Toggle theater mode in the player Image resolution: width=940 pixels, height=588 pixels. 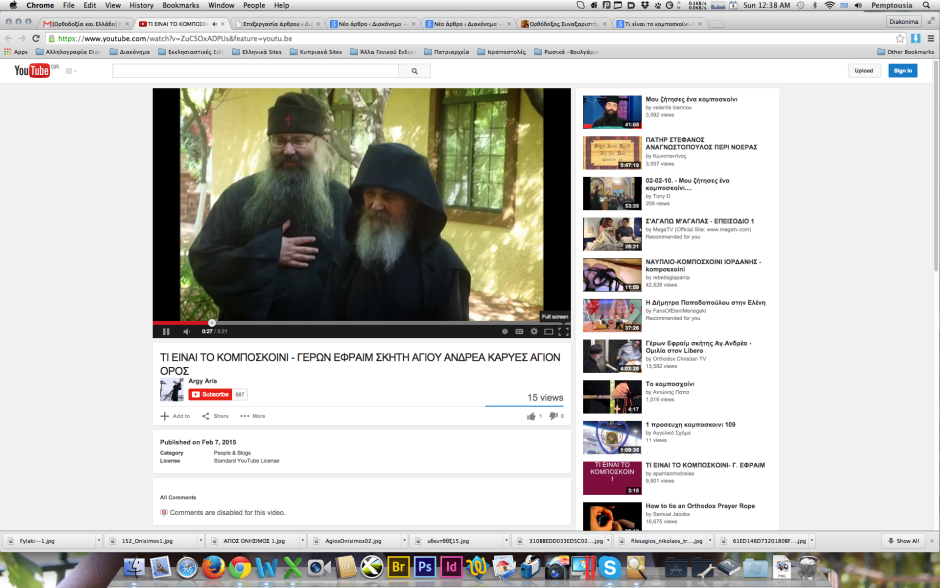tap(548, 331)
